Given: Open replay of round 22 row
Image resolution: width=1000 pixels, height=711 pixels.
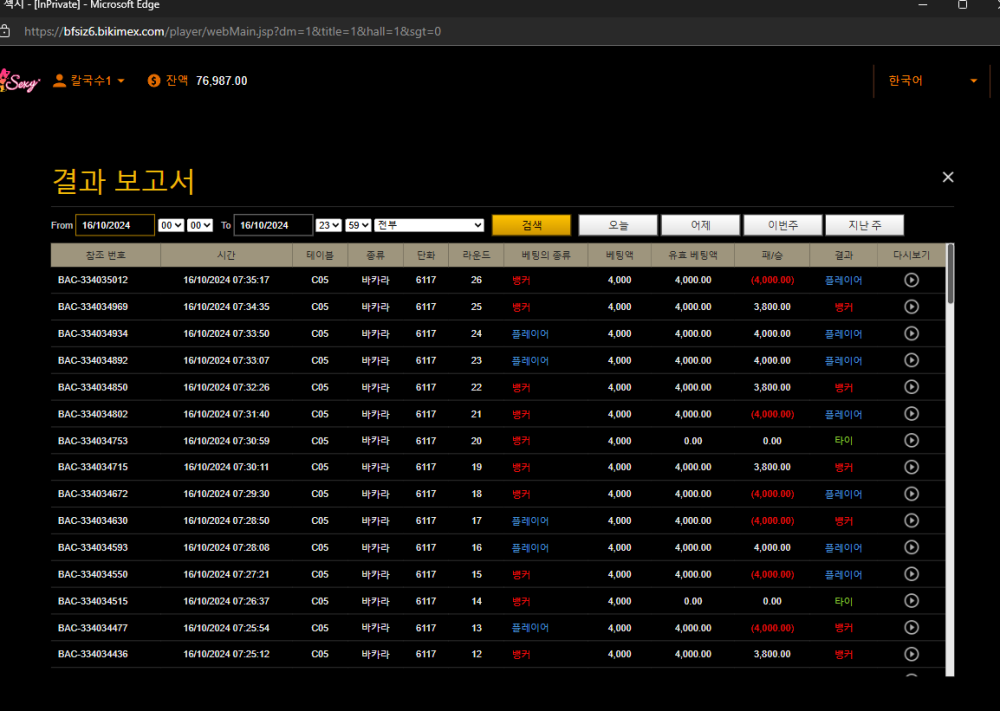Looking at the screenshot, I should (911, 387).
